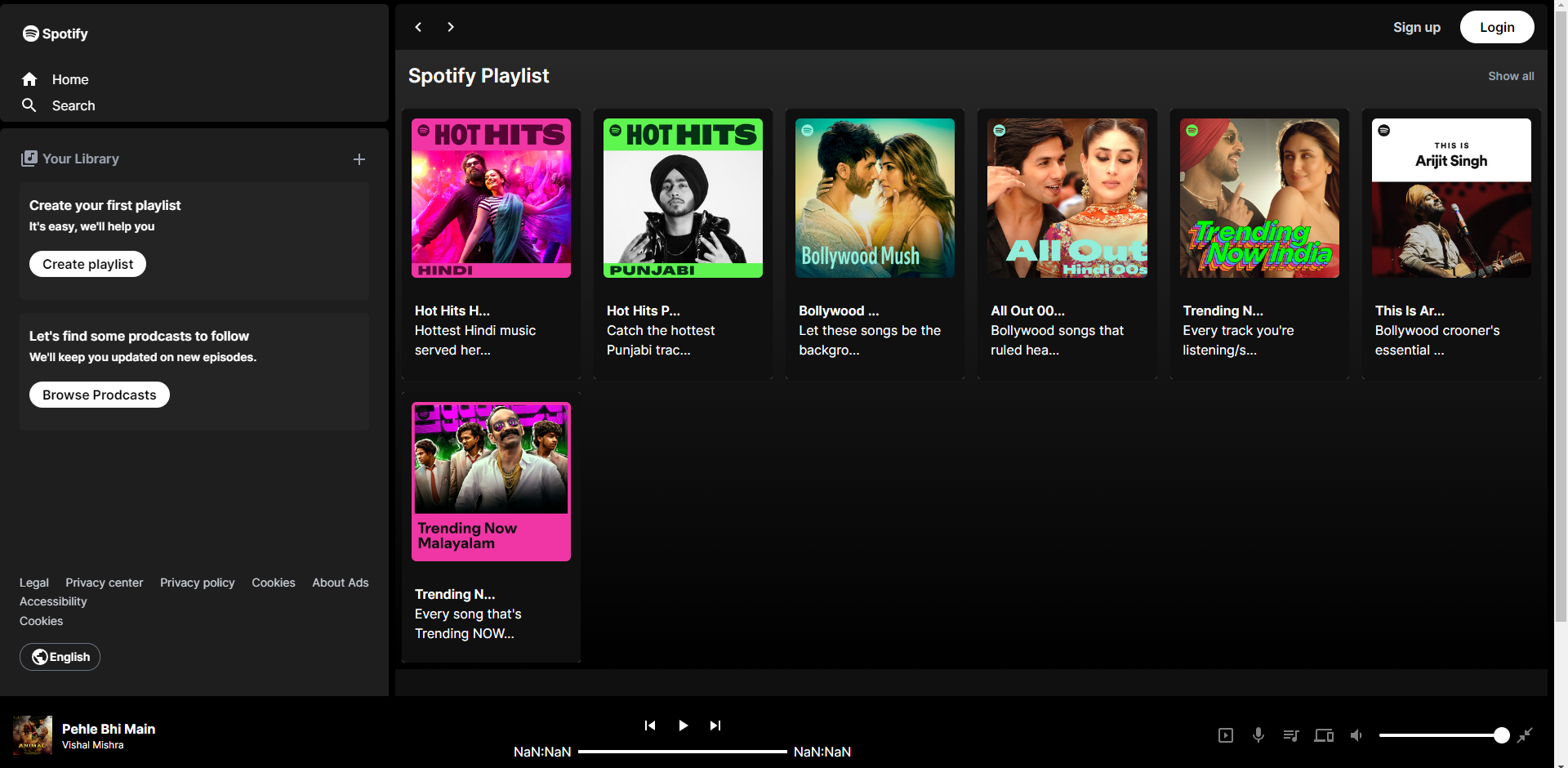Click Show all for Spotify Playlist
The image size is (1568, 768).
point(1511,76)
